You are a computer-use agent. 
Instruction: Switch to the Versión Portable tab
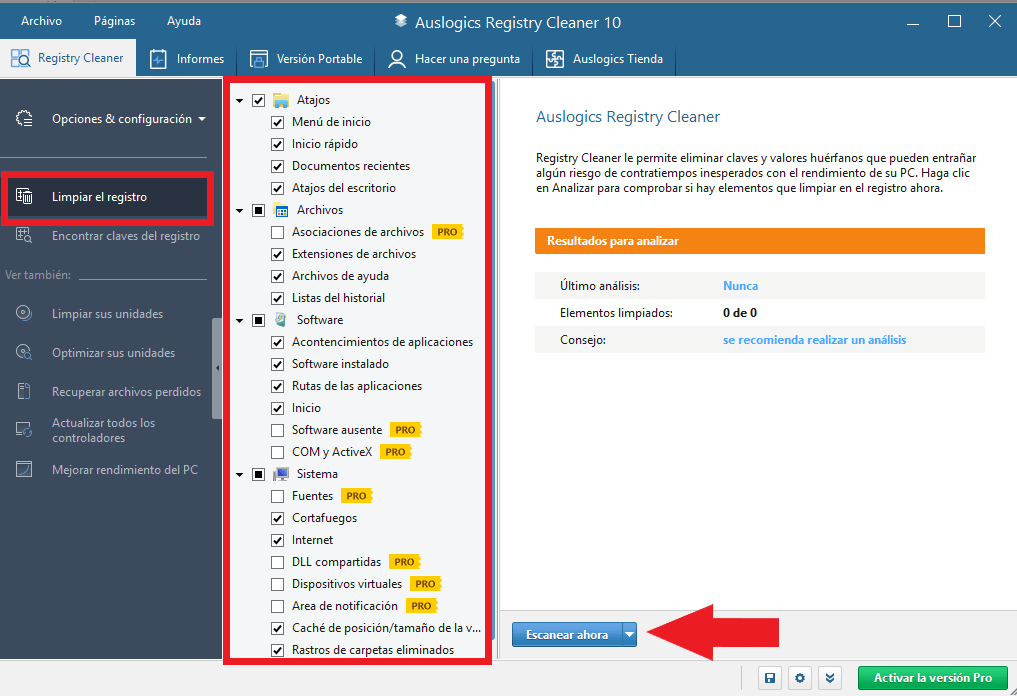tap(306, 59)
